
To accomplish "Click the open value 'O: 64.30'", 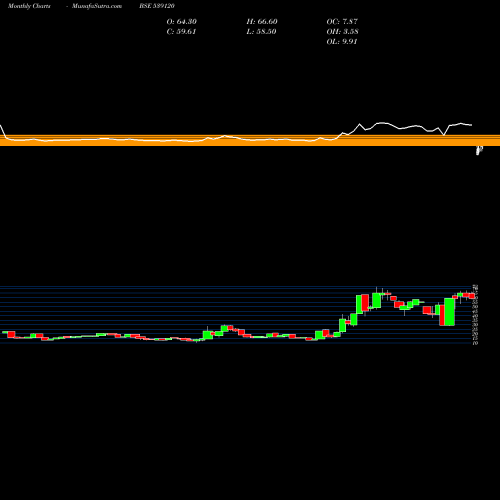I will 182,22.
